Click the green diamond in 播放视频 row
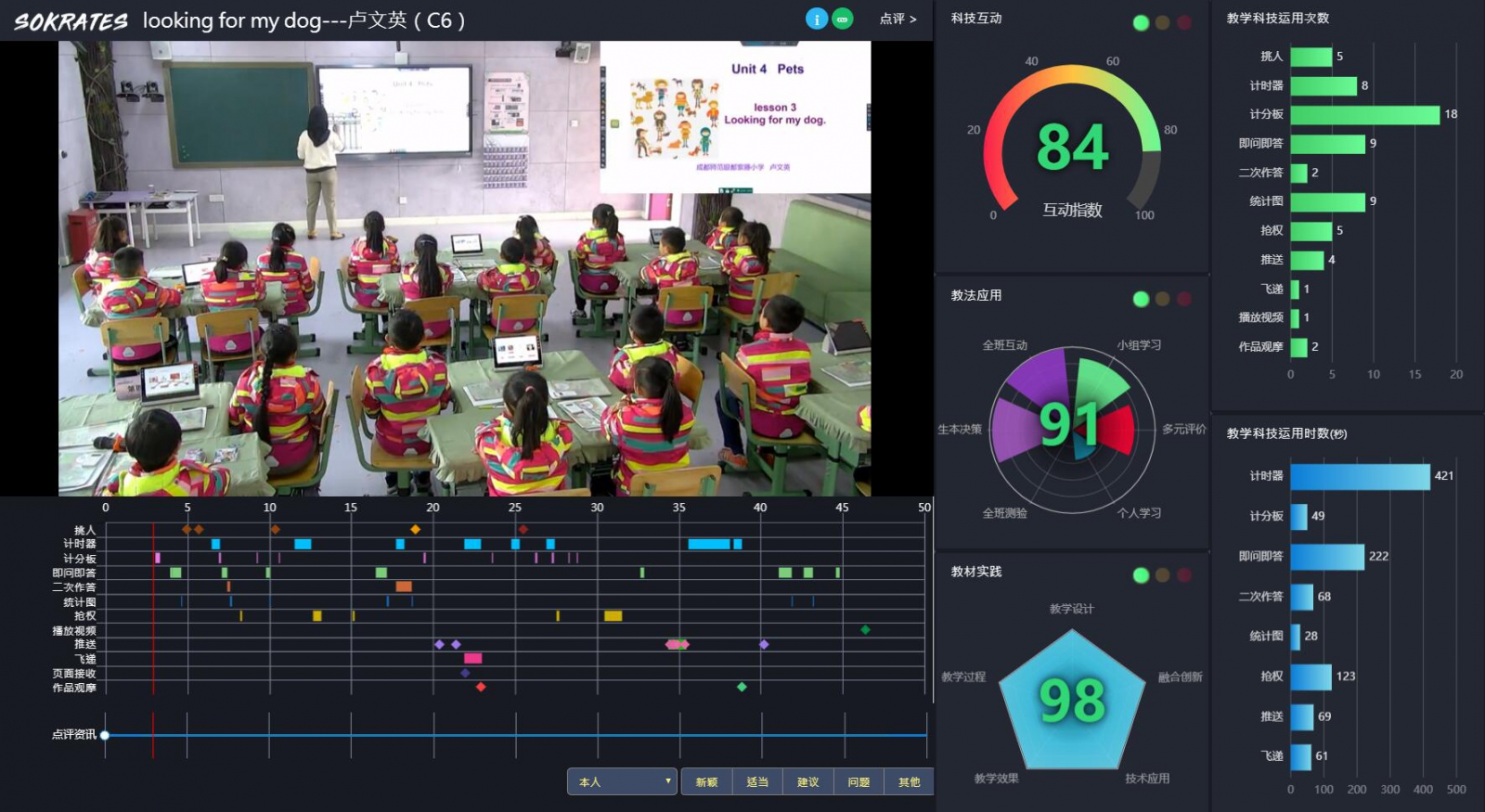Viewport: 1485px width, 812px height. tap(865, 630)
